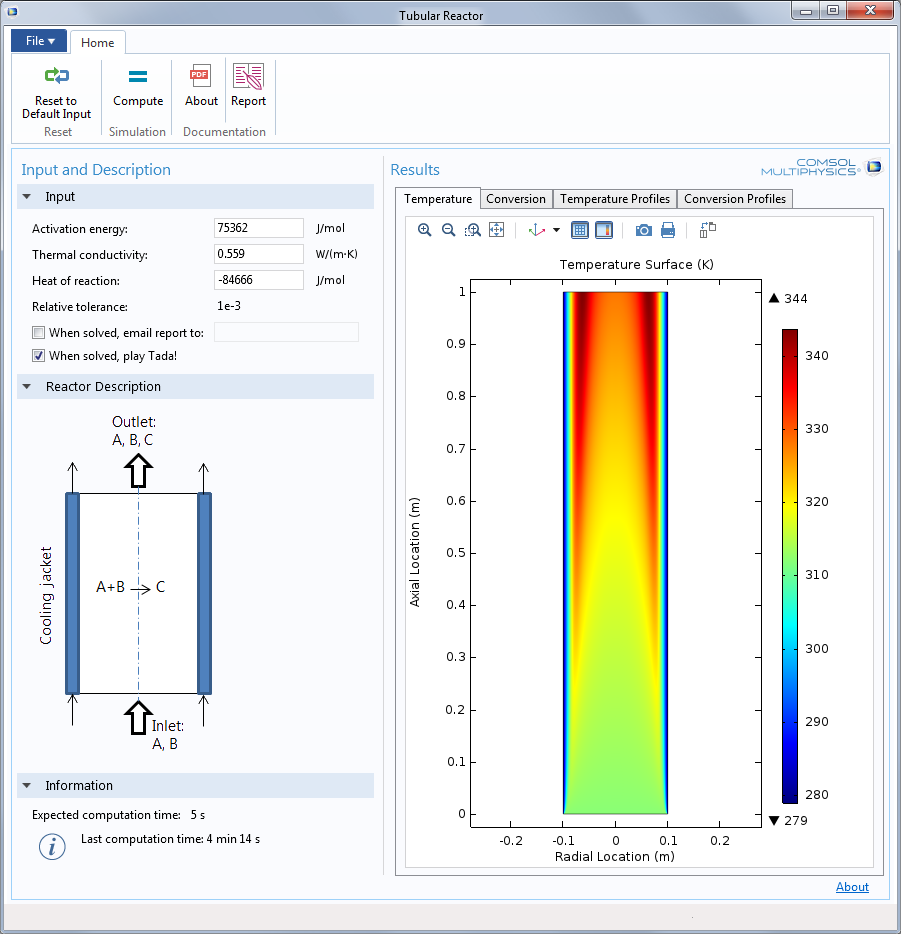
Task: Capture a plot snapshot with the camera icon
Action: [x=643, y=230]
